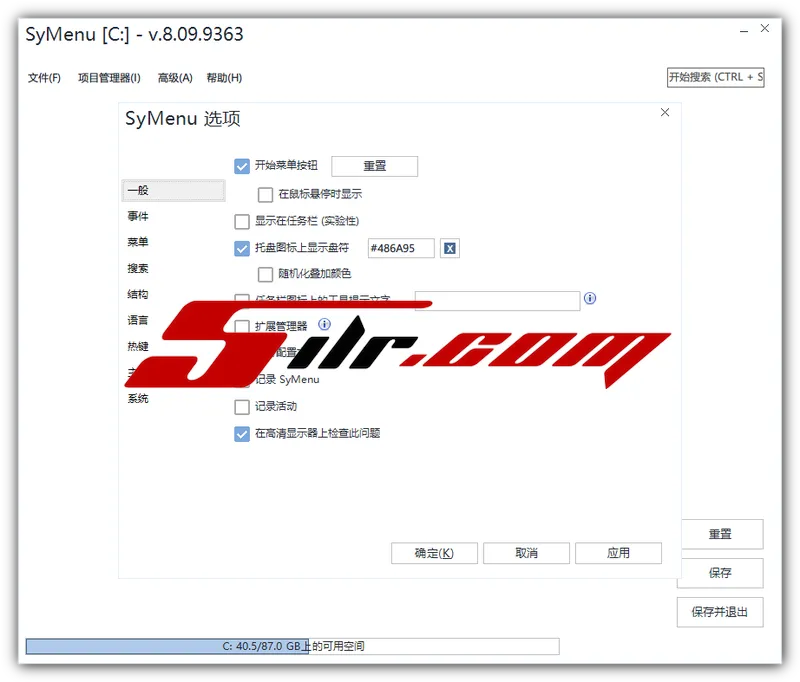
Task: Close the SyMenu main window
Action: pos(765,29)
